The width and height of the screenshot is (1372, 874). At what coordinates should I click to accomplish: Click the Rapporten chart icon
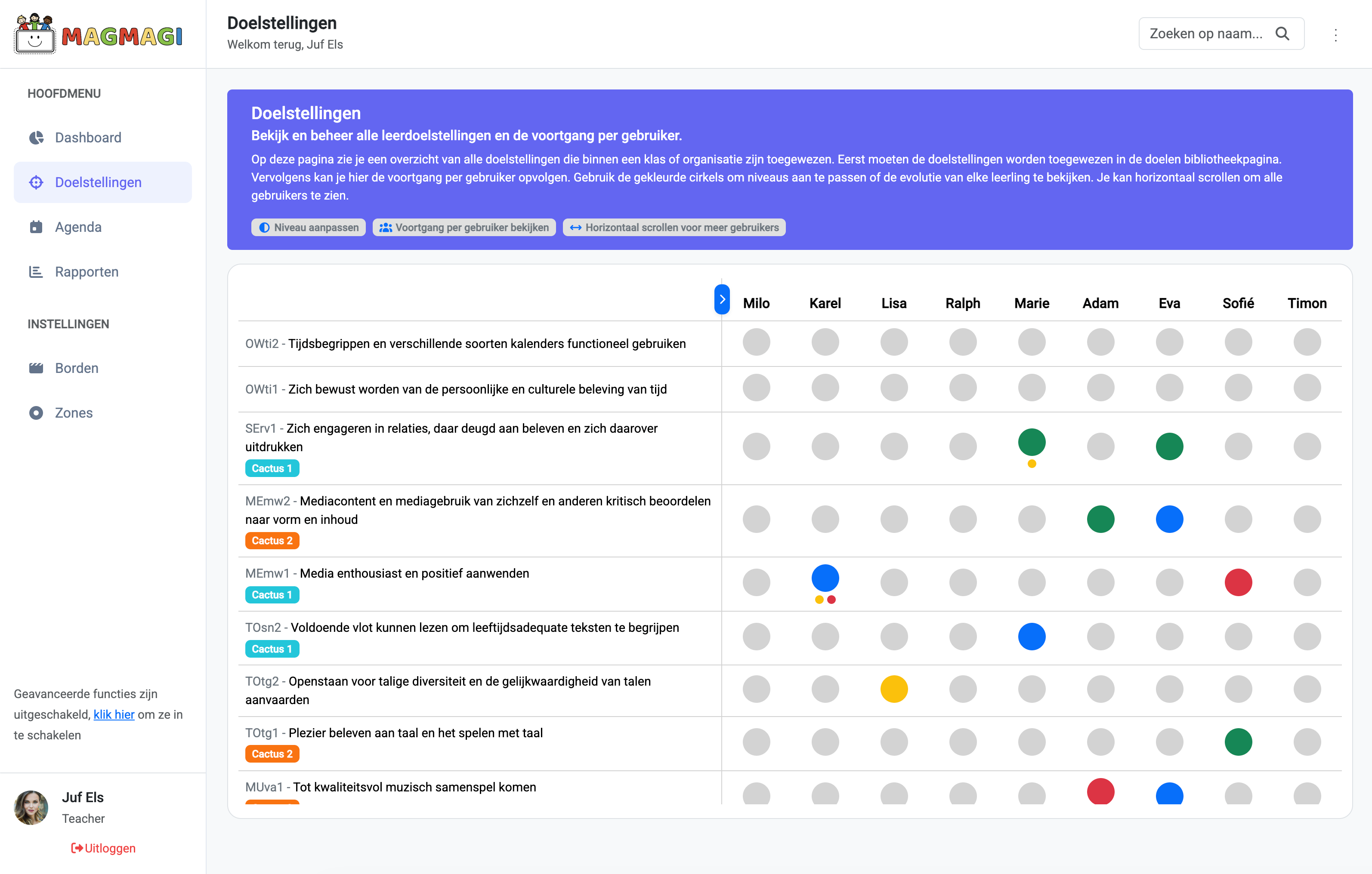tap(36, 271)
